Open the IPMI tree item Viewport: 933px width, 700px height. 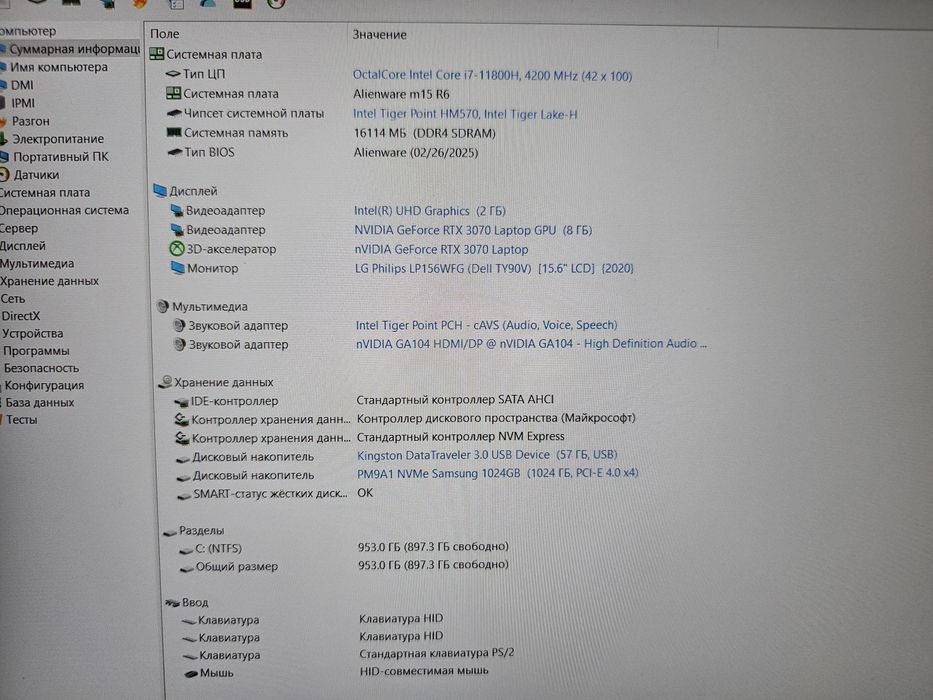pos(23,103)
